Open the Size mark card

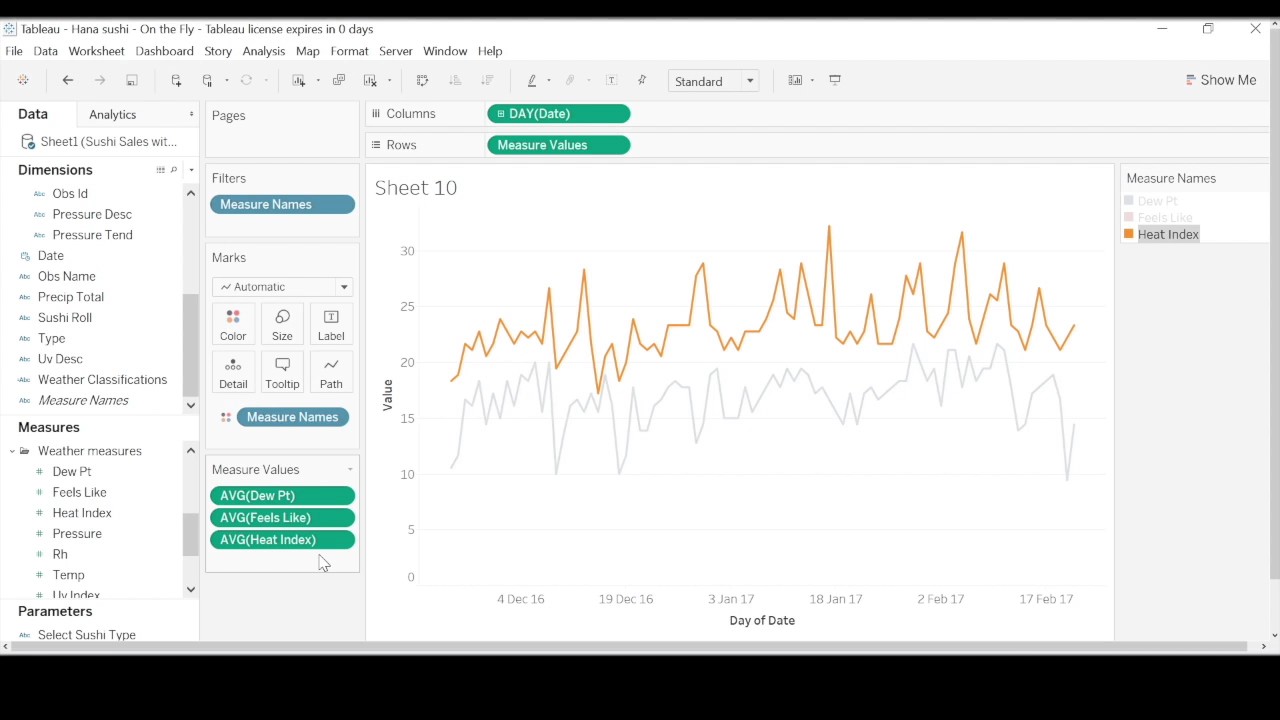click(x=282, y=324)
